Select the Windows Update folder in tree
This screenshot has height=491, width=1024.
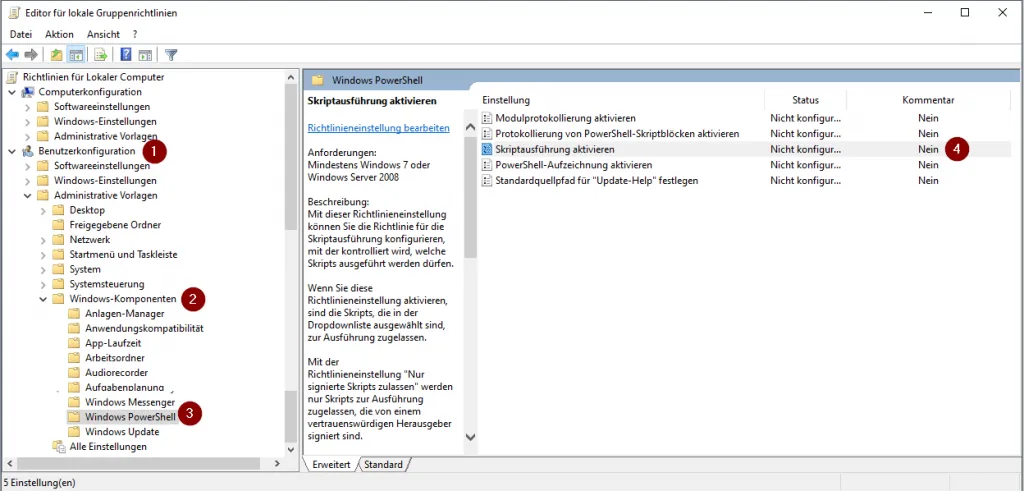click(122, 432)
